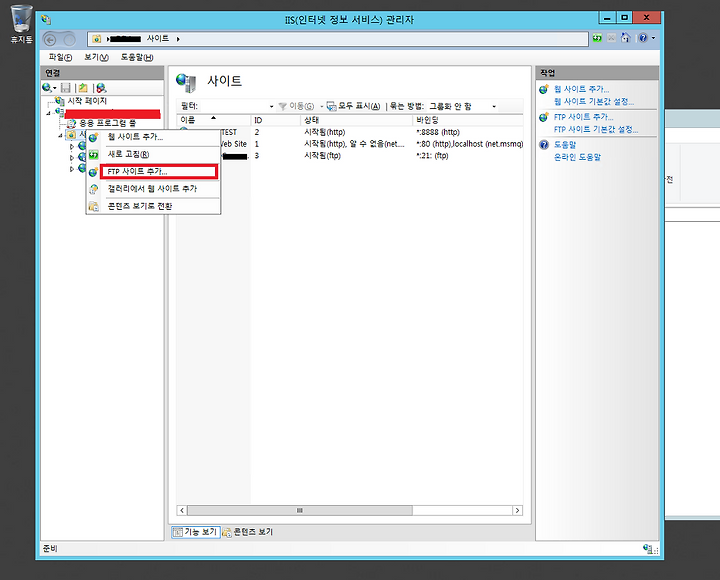Open the 필터 combo box dropdown
The image size is (720, 580).
[271, 107]
